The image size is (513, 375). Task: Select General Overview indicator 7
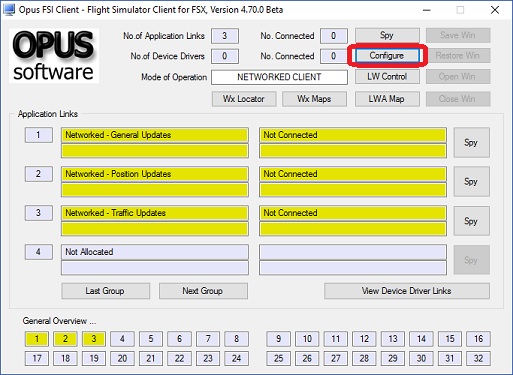coord(208,339)
